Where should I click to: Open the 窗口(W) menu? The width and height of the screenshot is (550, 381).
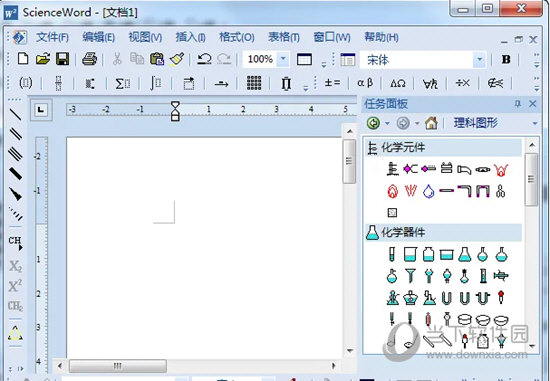332,37
